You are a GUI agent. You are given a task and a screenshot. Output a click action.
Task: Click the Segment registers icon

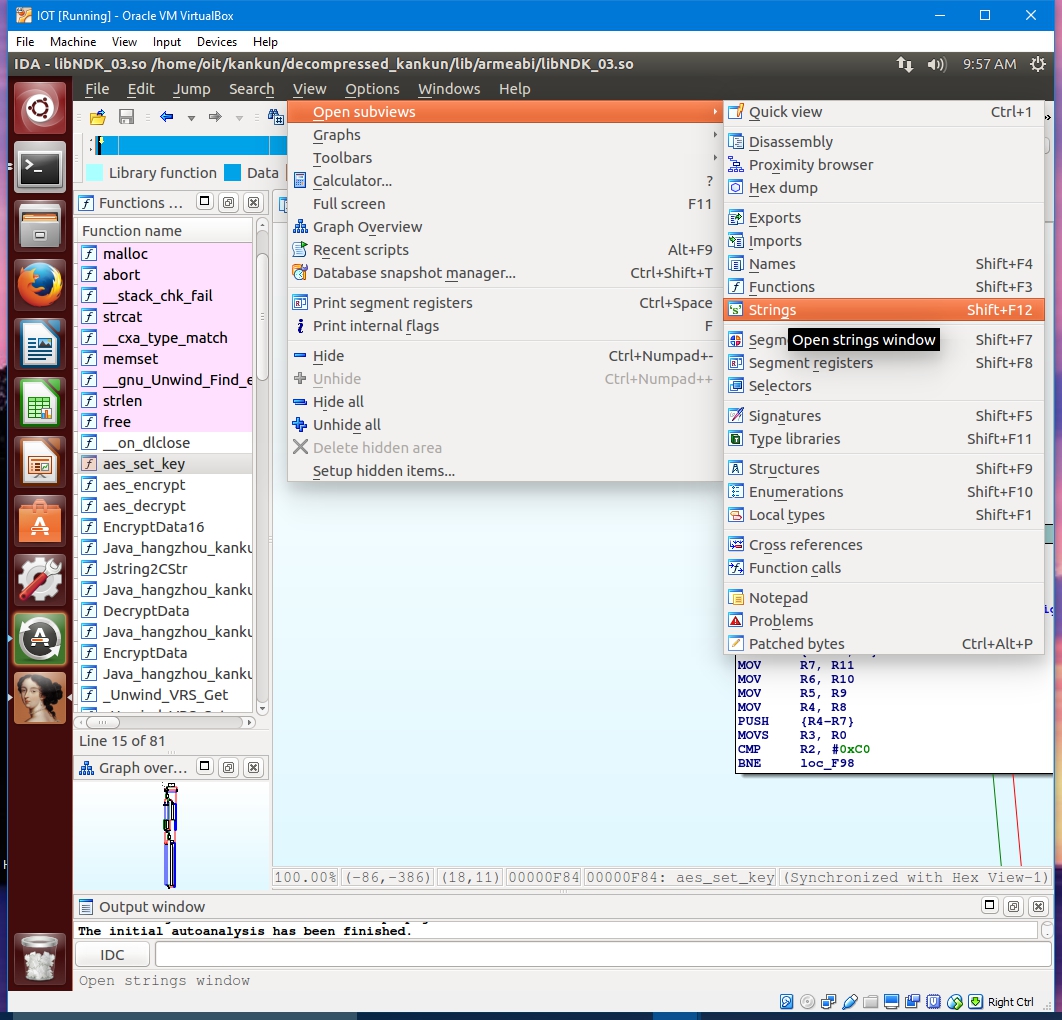click(736, 362)
